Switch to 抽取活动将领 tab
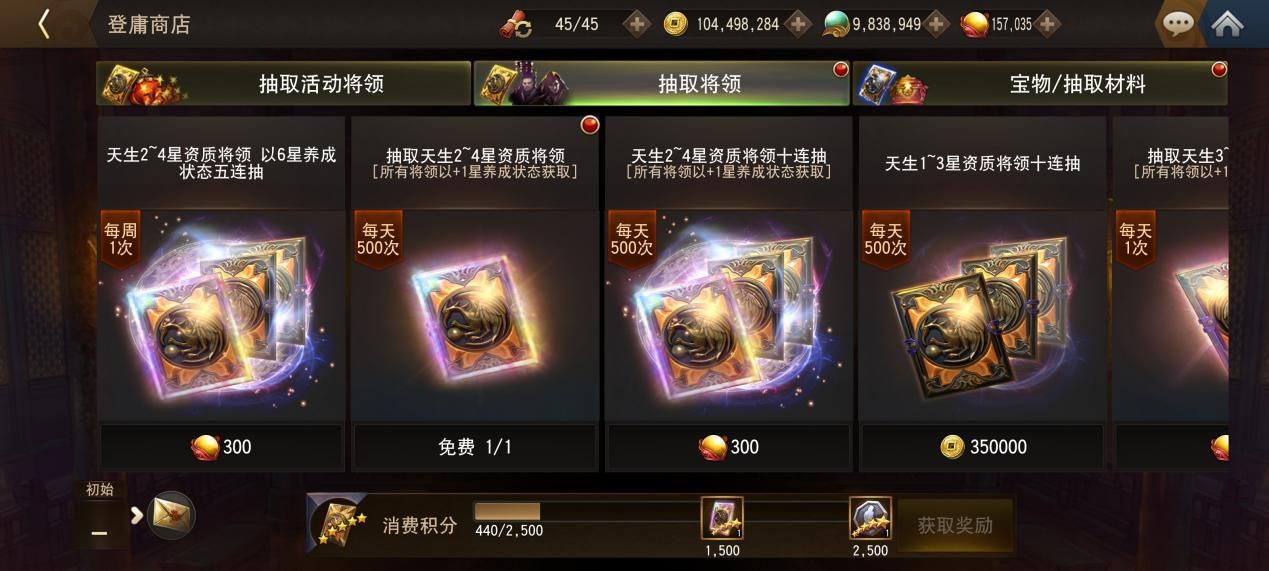This screenshot has height=571, width=1269. 284,84
